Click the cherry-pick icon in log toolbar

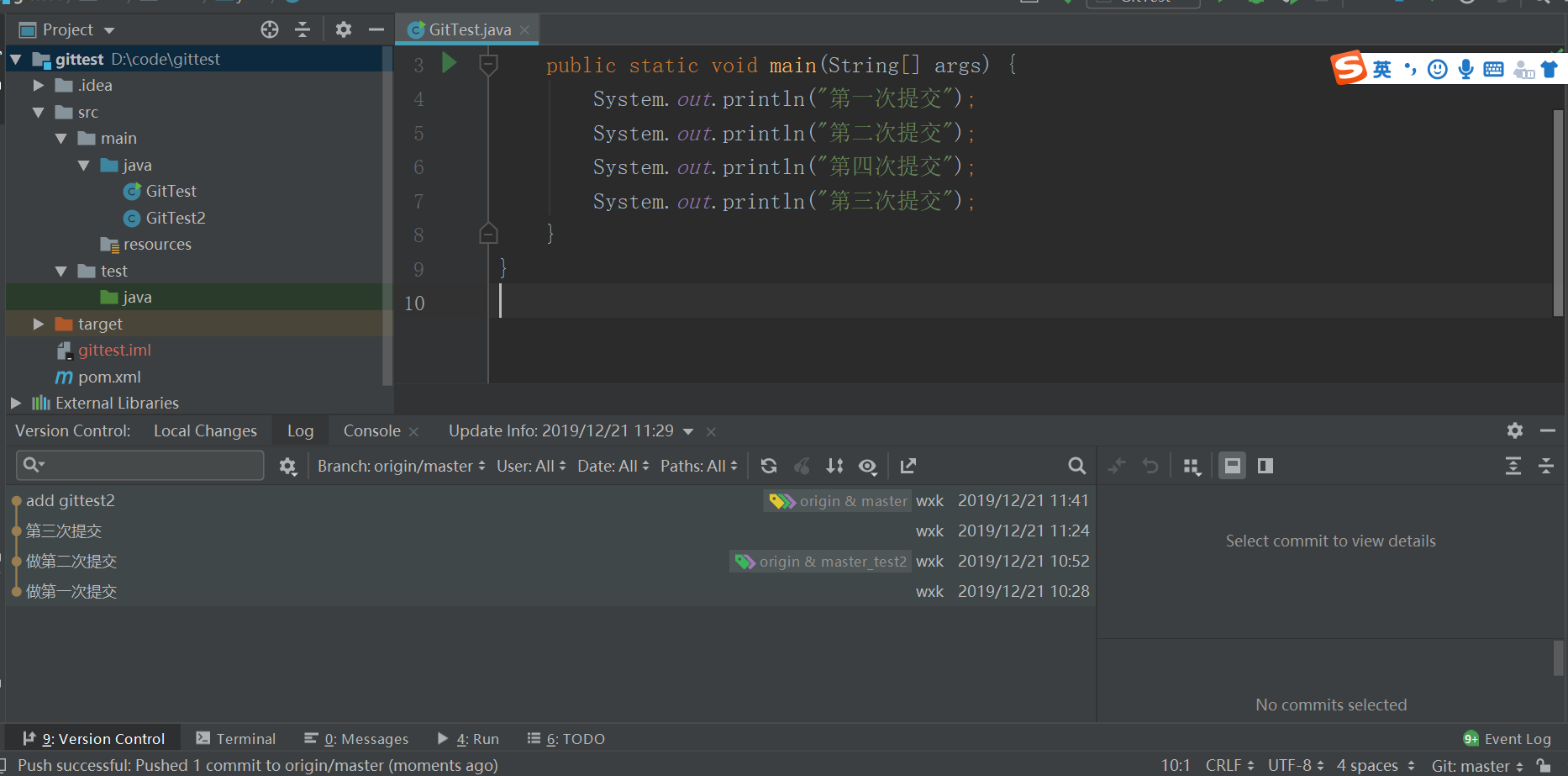(802, 466)
